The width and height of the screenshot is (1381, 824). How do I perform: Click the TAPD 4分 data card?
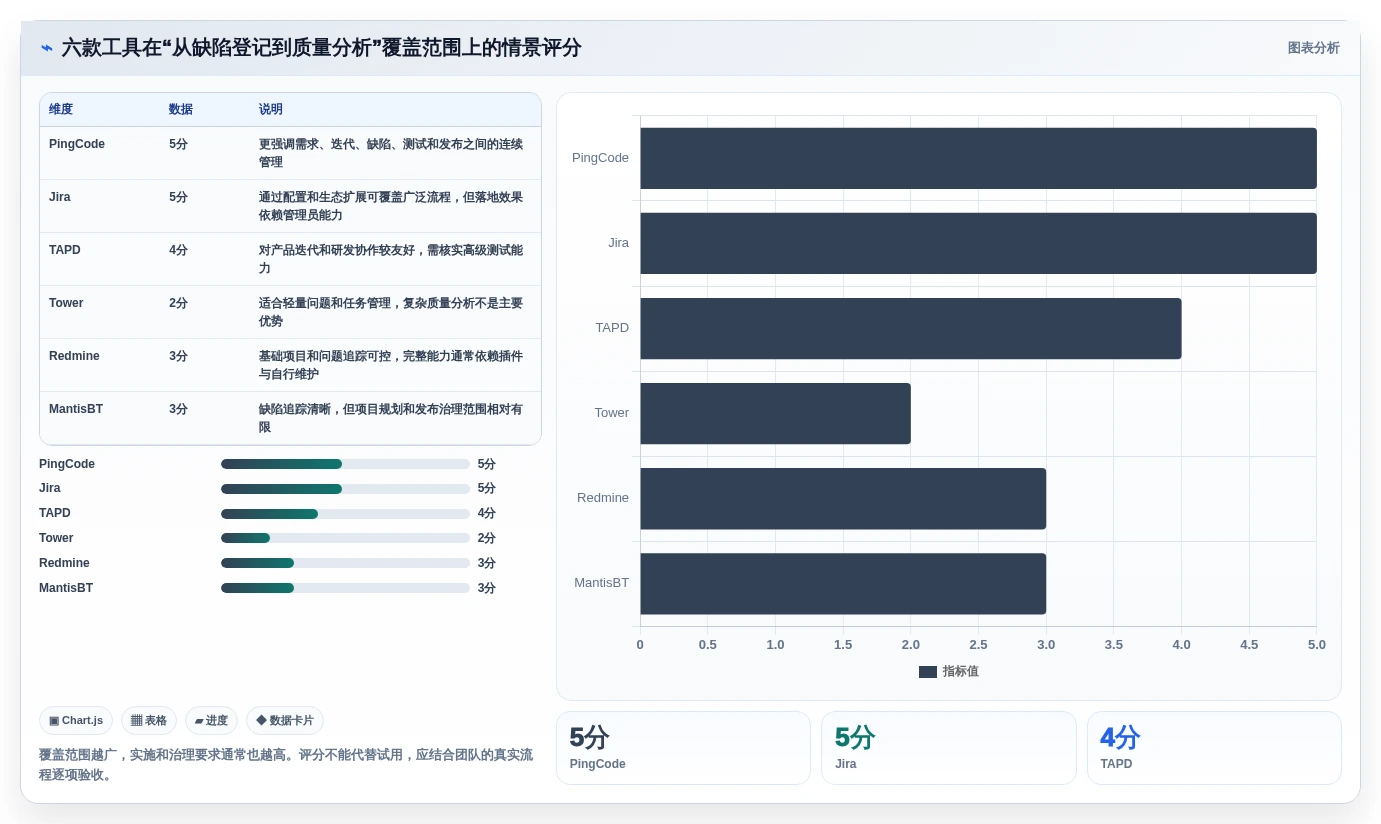point(1214,748)
